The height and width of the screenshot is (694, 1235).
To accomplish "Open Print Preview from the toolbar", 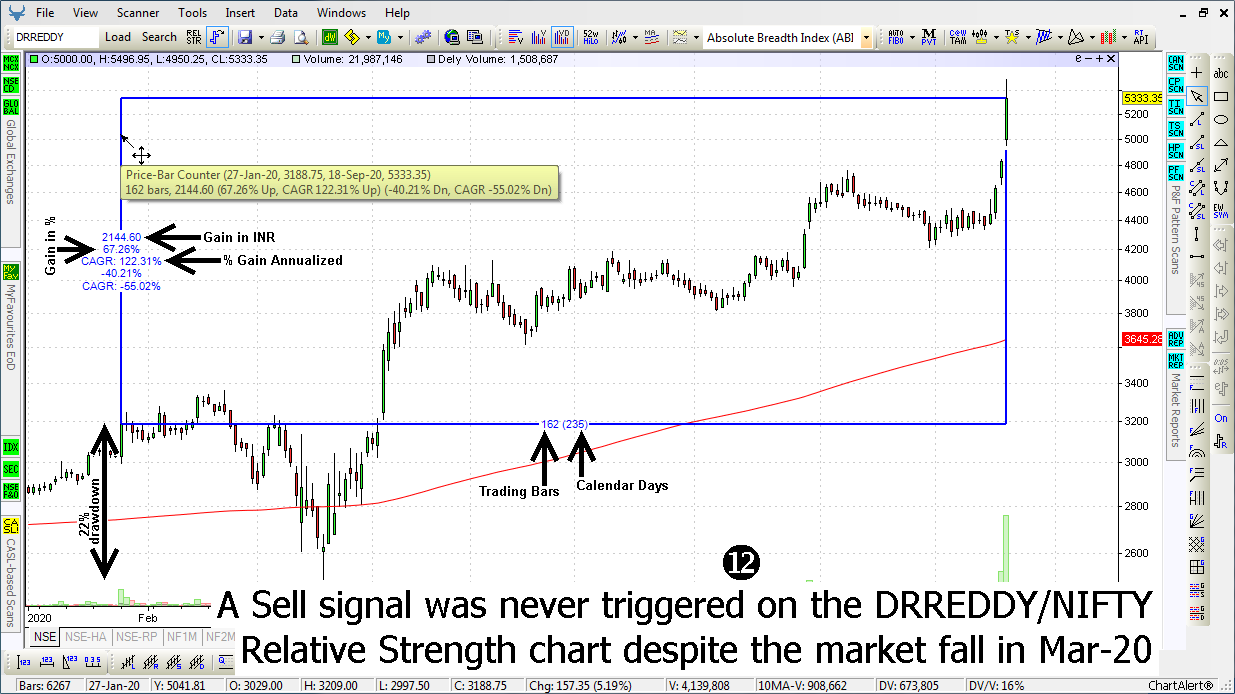I will (300, 37).
